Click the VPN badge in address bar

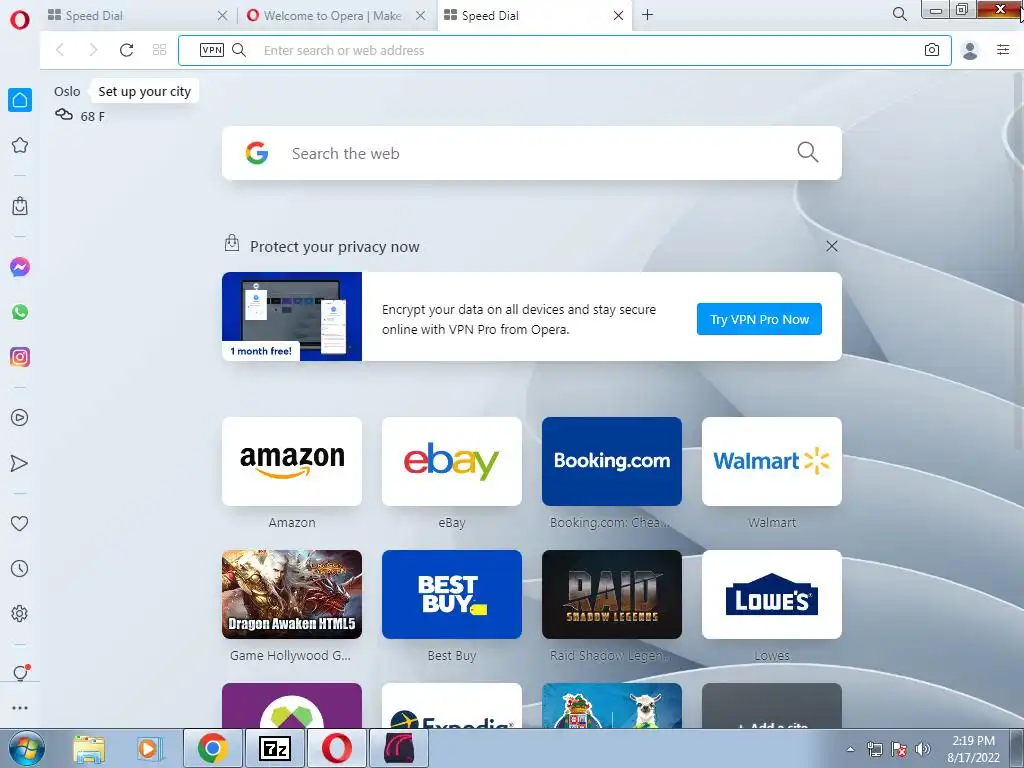point(212,50)
